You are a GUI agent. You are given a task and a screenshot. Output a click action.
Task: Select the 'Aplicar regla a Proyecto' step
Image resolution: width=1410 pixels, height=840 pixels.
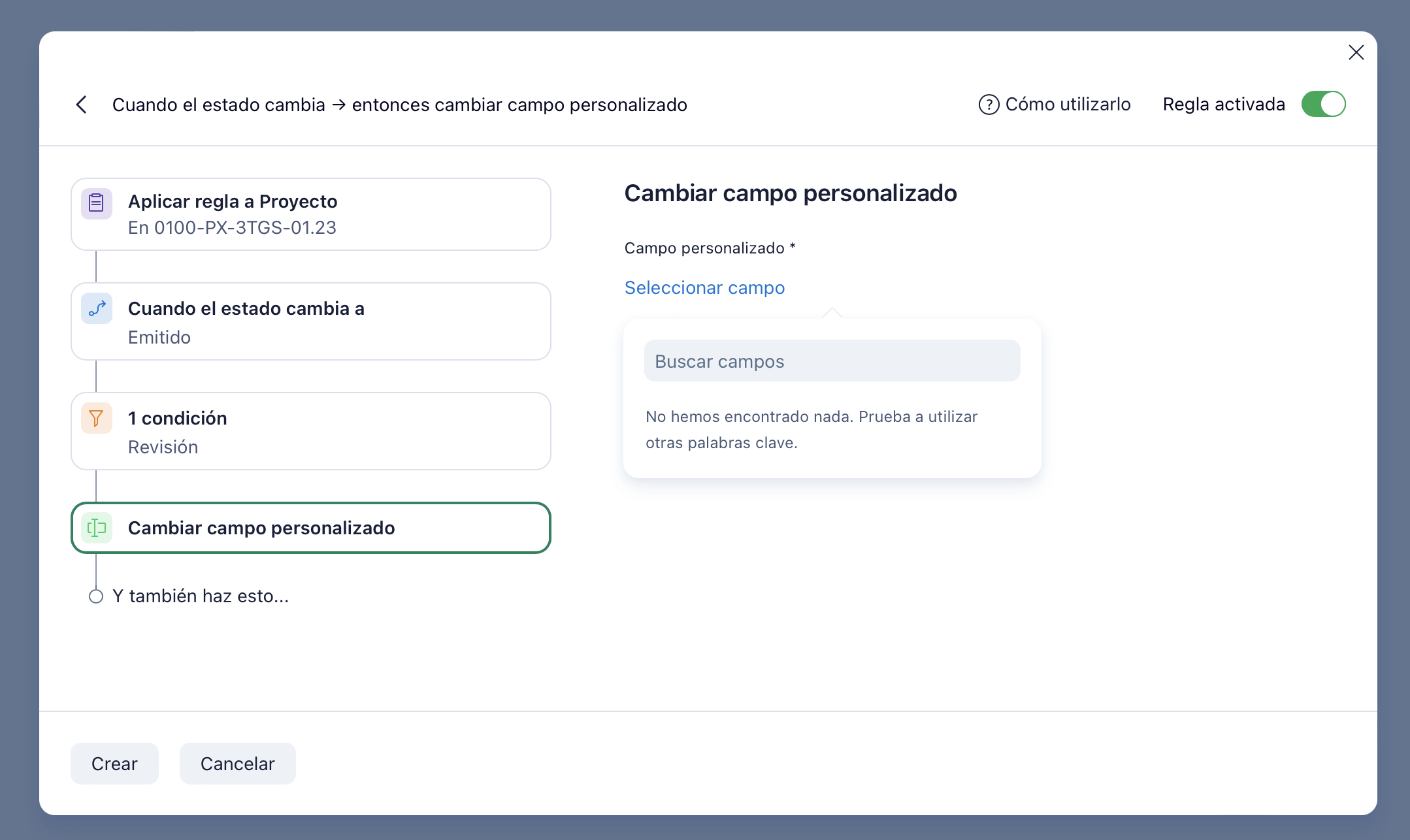311,214
